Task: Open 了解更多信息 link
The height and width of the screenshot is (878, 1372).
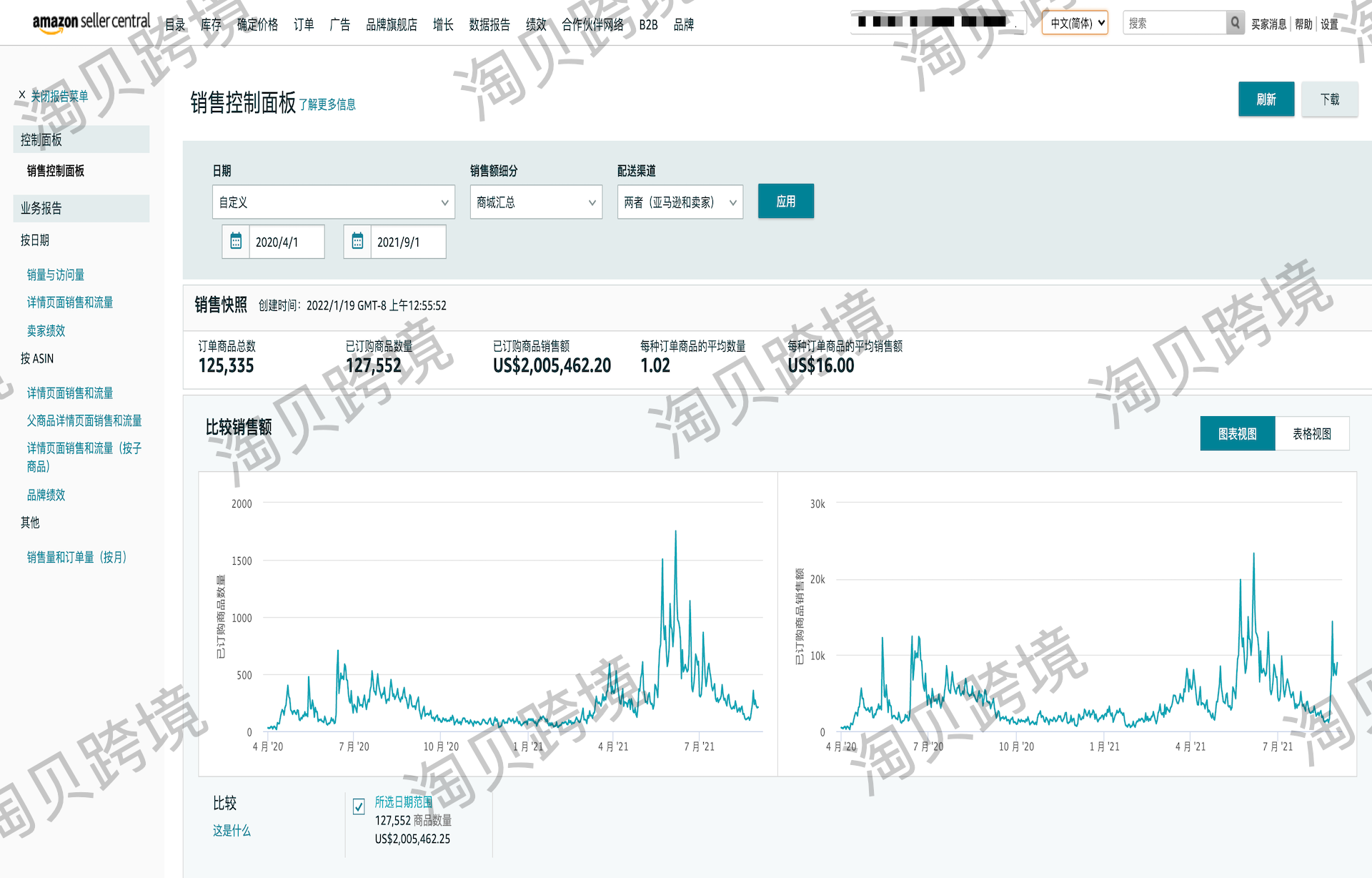Action: [x=327, y=105]
